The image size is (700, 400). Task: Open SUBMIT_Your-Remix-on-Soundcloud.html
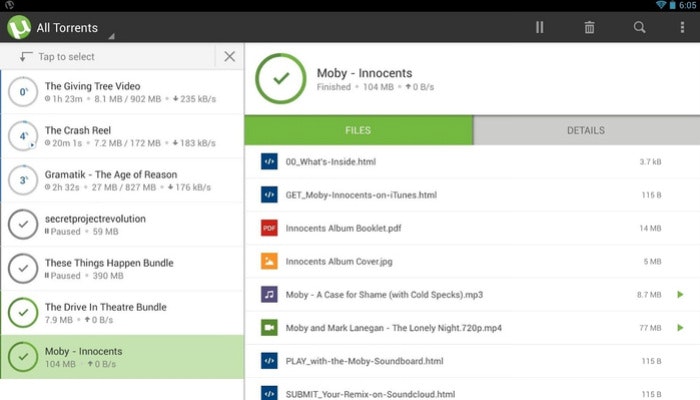tap(371, 394)
